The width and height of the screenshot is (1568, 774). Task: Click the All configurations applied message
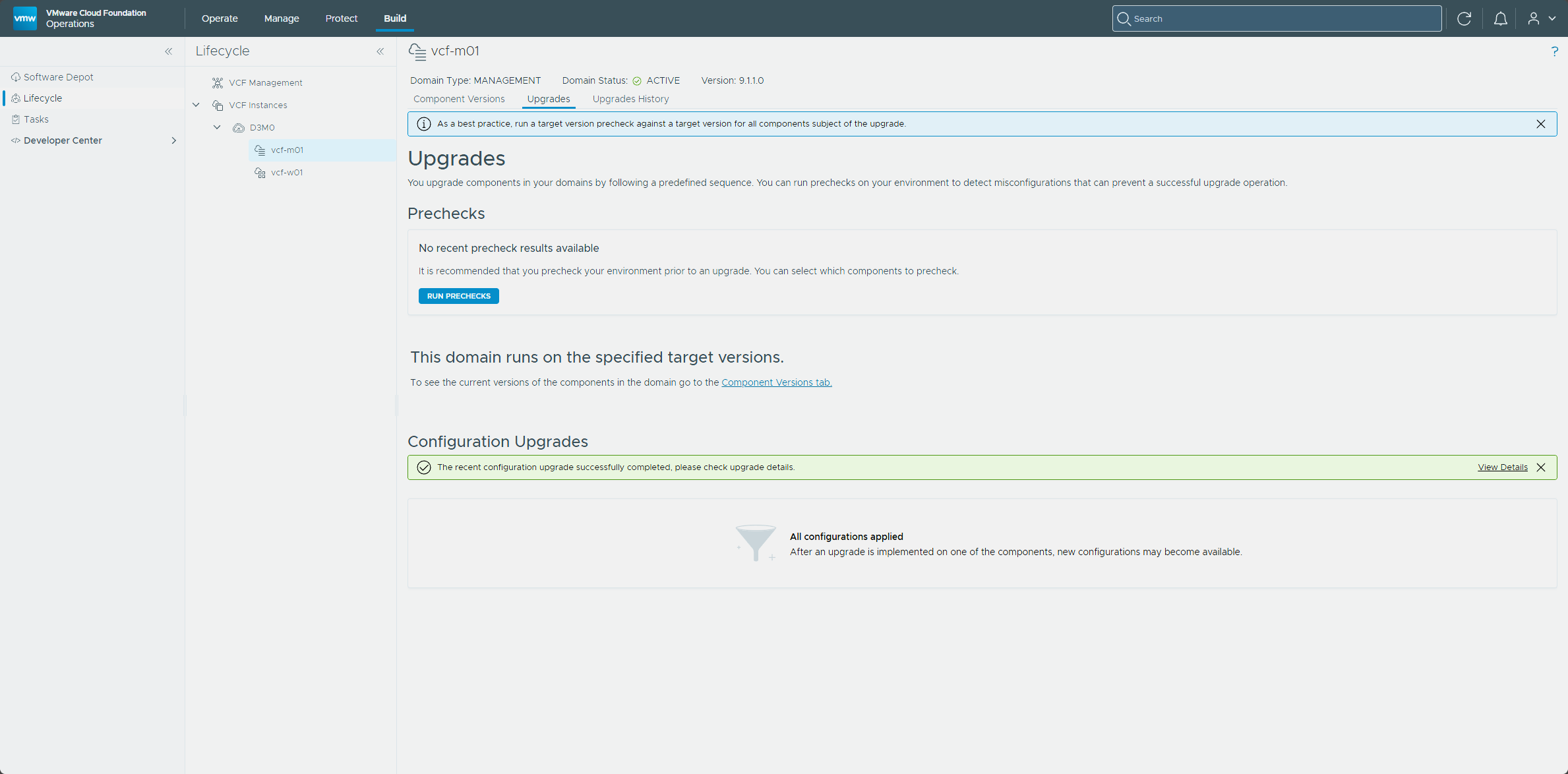pyautogui.click(x=847, y=537)
